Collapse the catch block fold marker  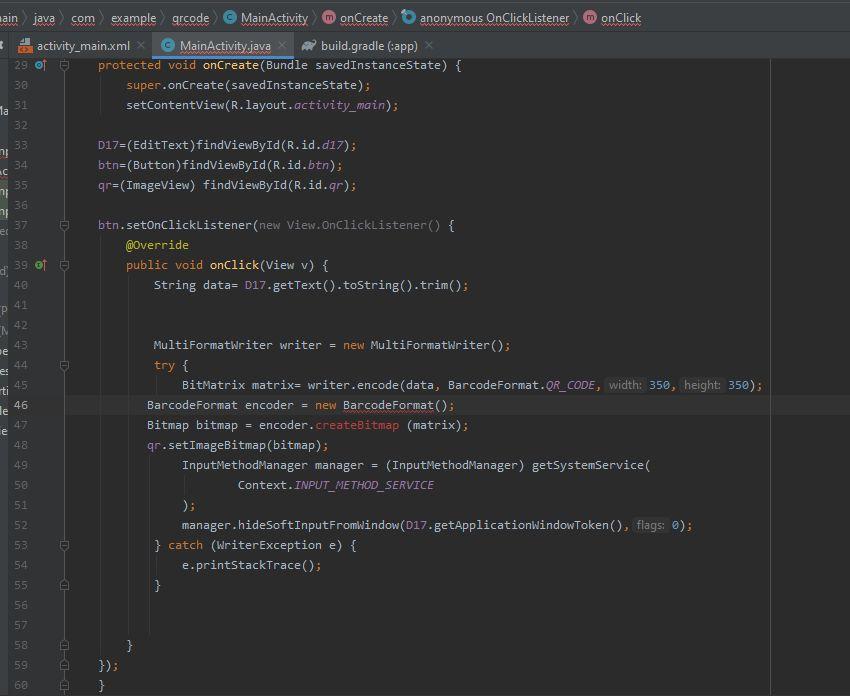click(x=62, y=545)
